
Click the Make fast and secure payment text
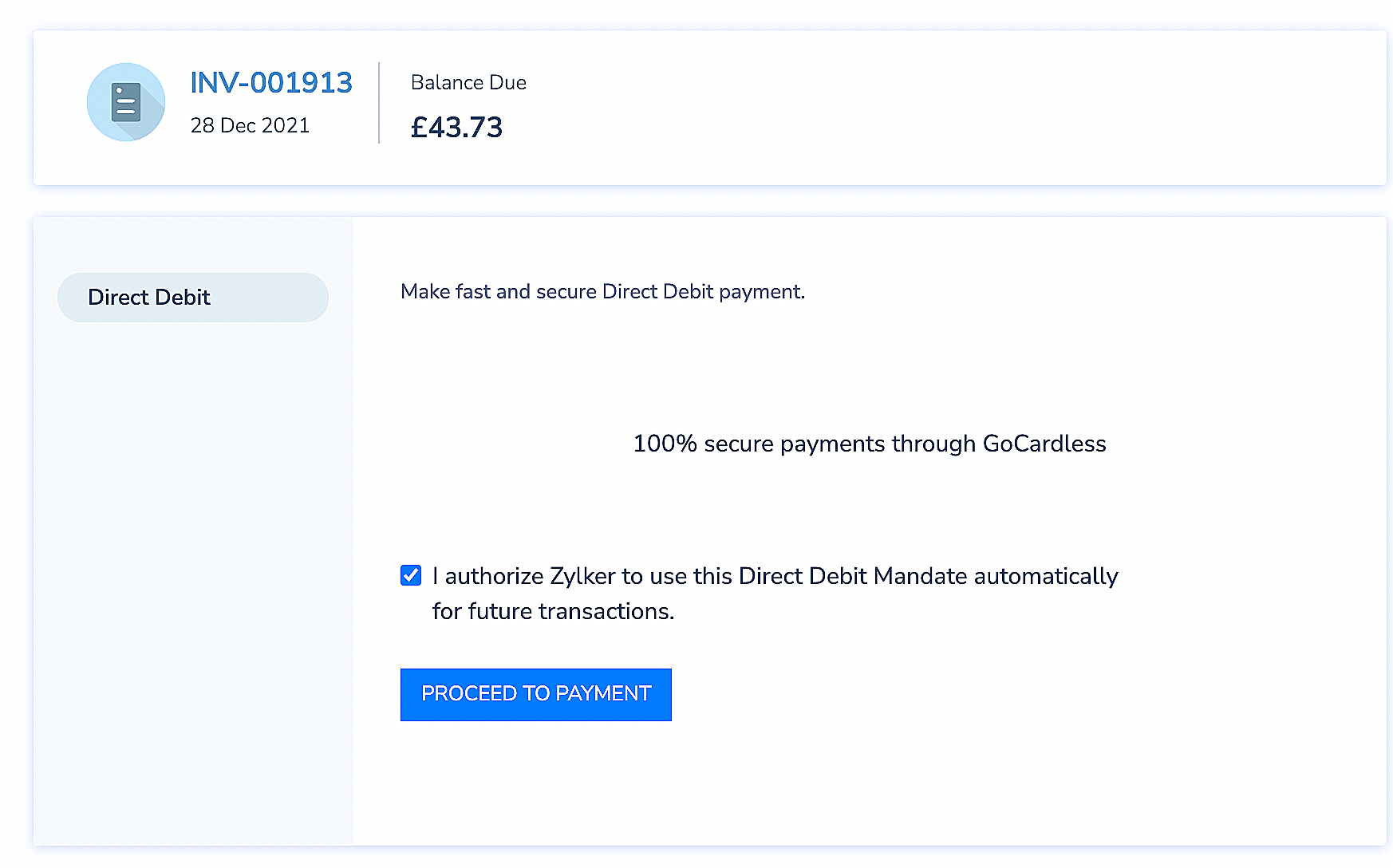click(x=602, y=291)
